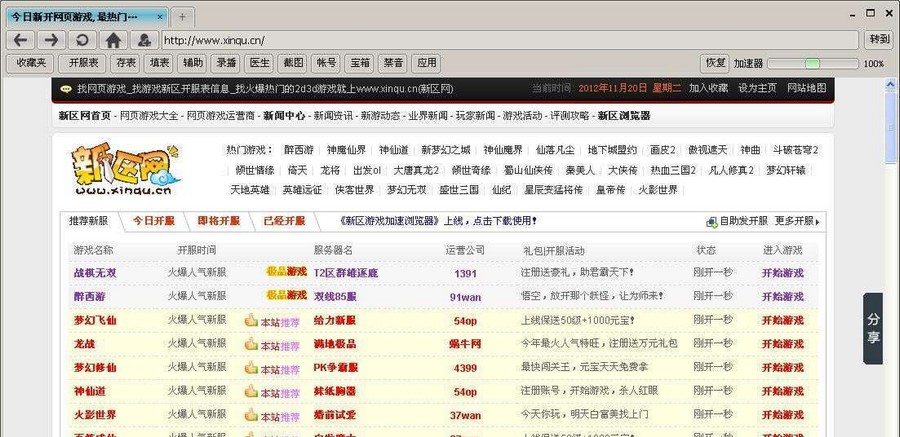The image size is (900, 437).
Task: Click the Forward arrow button
Action: pos(51,40)
